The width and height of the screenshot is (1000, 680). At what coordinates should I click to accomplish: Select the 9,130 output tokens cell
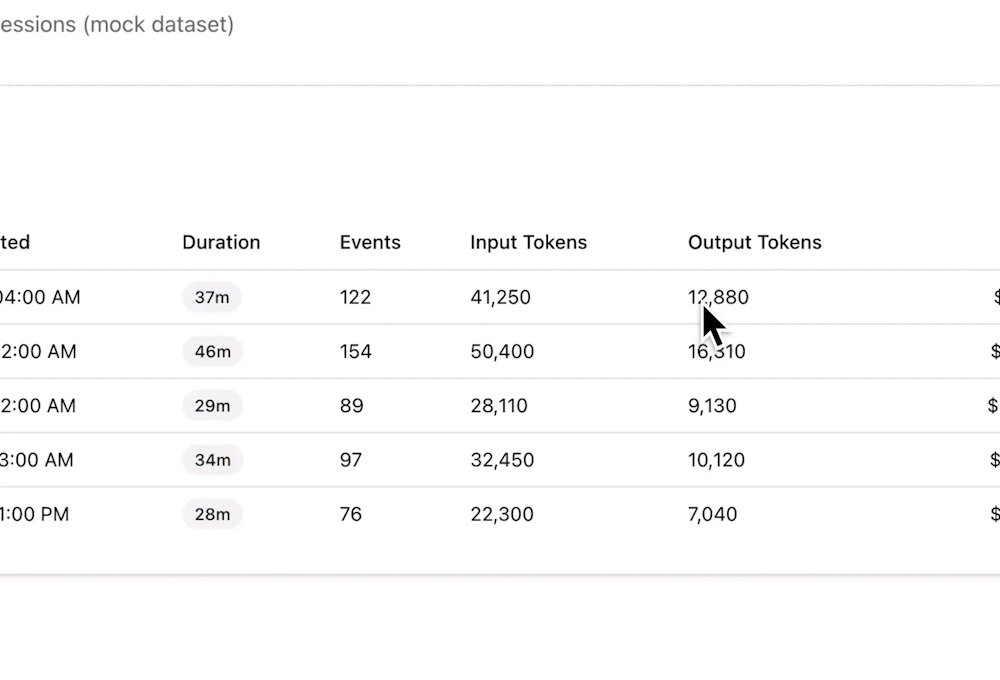tap(712, 406)
